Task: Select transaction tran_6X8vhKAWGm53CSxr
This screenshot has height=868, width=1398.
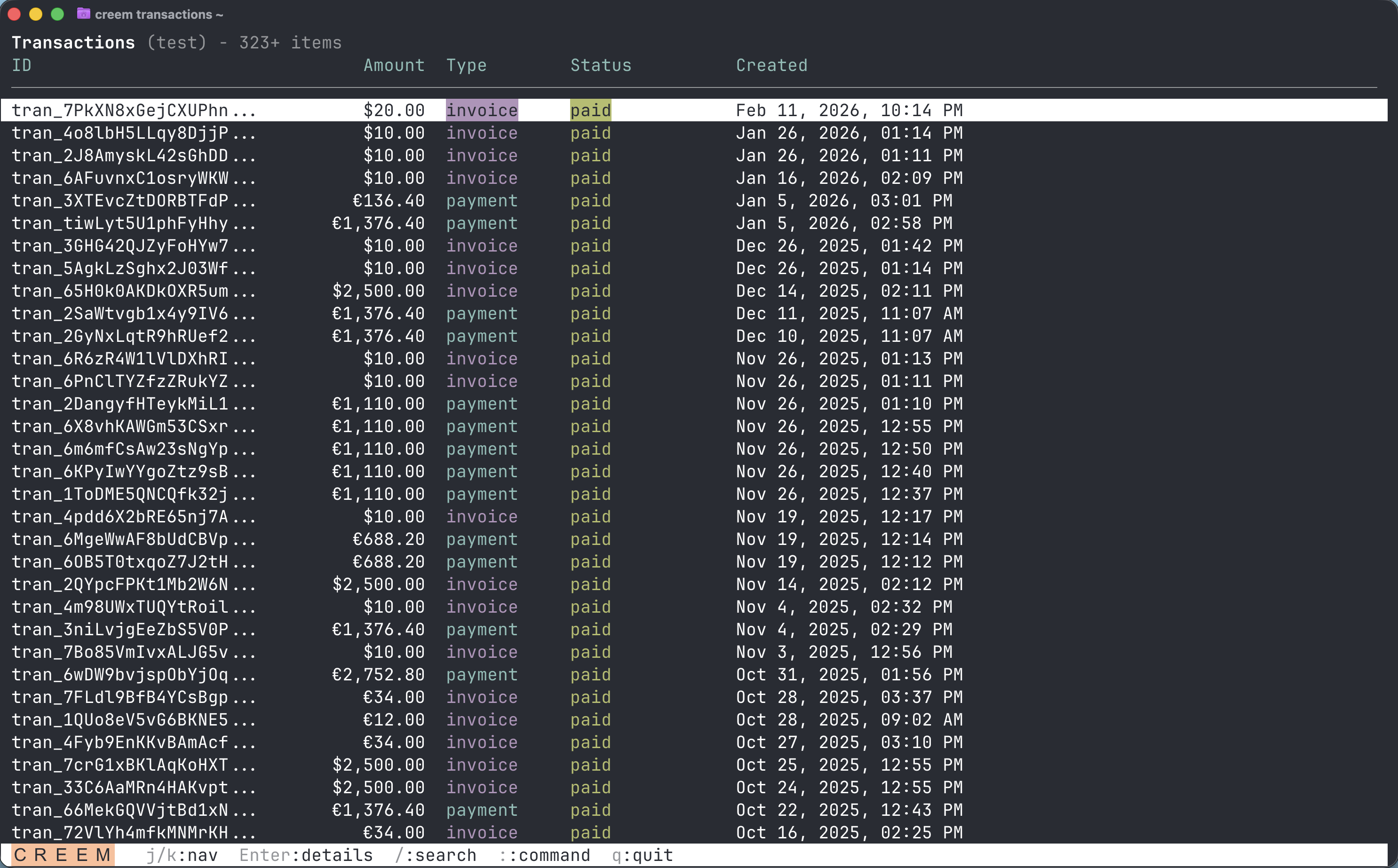Action: (x=694, y=426)
